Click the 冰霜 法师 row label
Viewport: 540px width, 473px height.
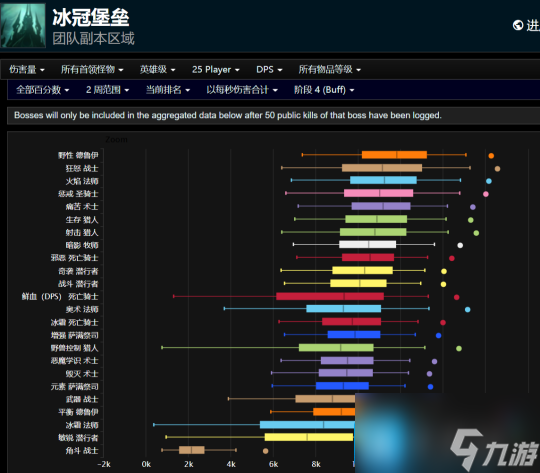click(x=82, y=425)
